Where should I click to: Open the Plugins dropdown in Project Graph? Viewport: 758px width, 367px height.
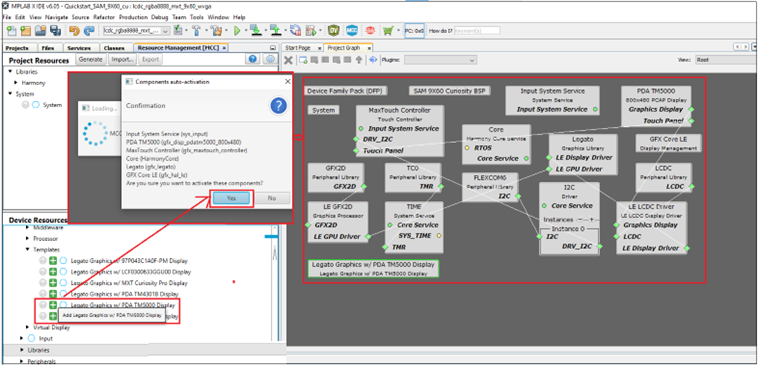click(x=440, y=60)
